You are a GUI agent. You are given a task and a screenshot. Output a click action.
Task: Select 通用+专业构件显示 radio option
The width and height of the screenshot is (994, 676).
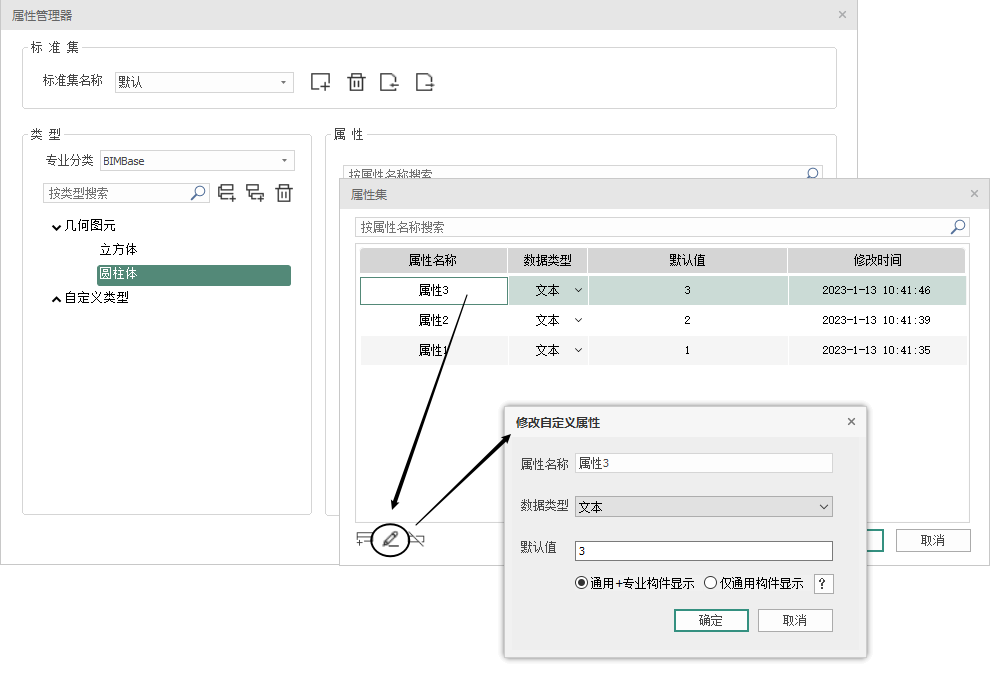(582, 584)
